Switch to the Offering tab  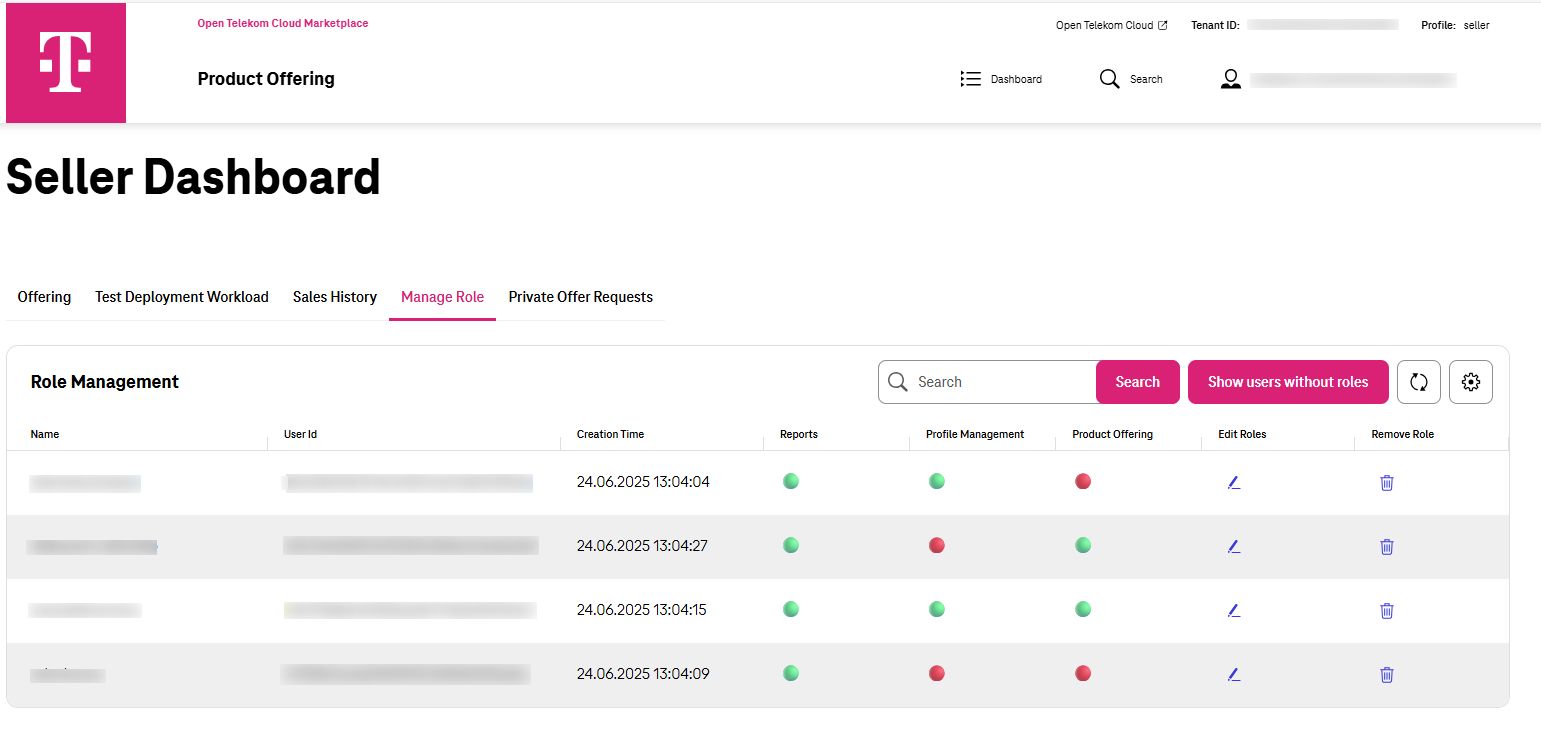(44, 297)
